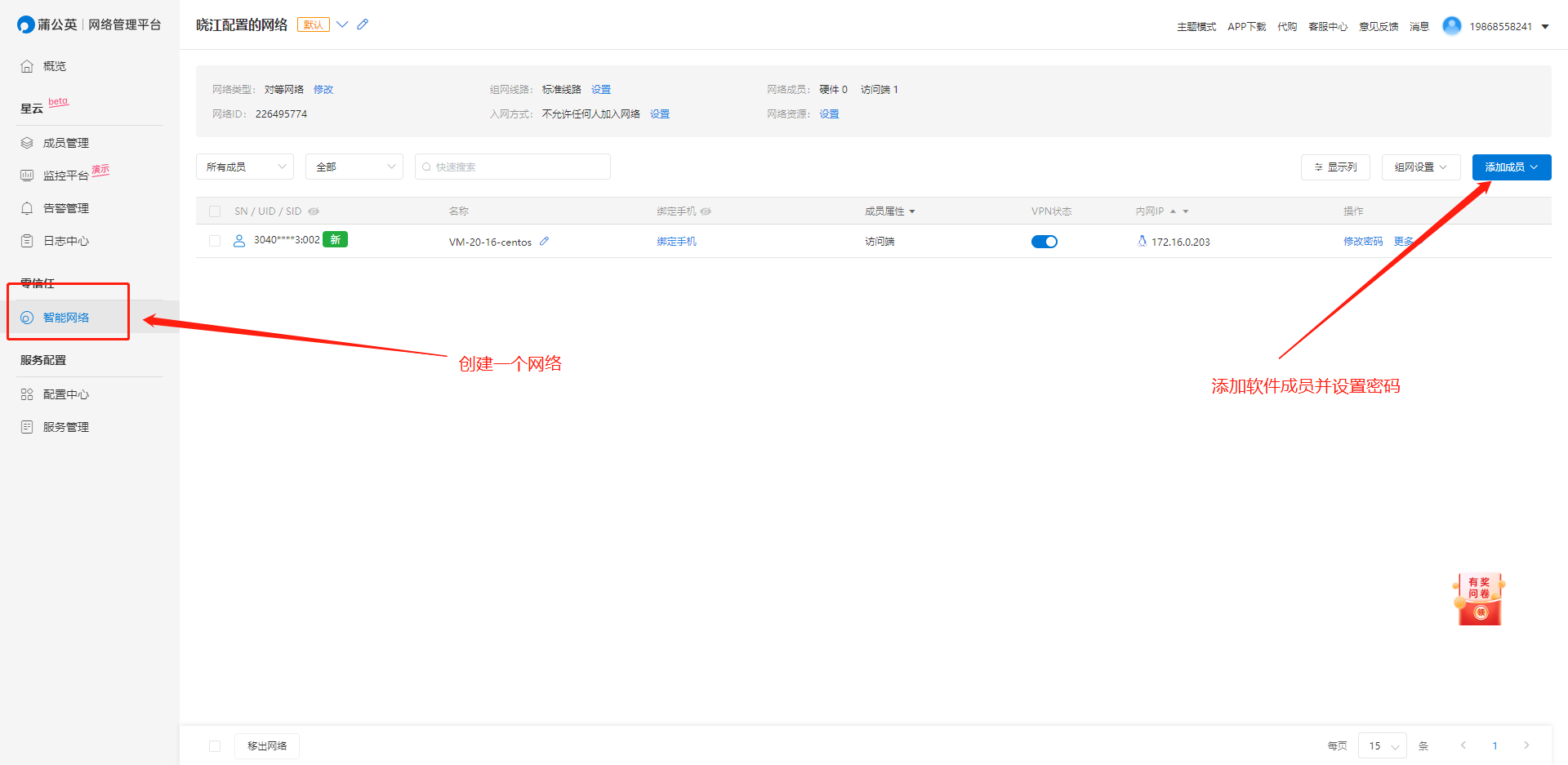1568x765 pixels.
Task: Click the 蒲公英 logo icon
Action: (x=25, y=24)
